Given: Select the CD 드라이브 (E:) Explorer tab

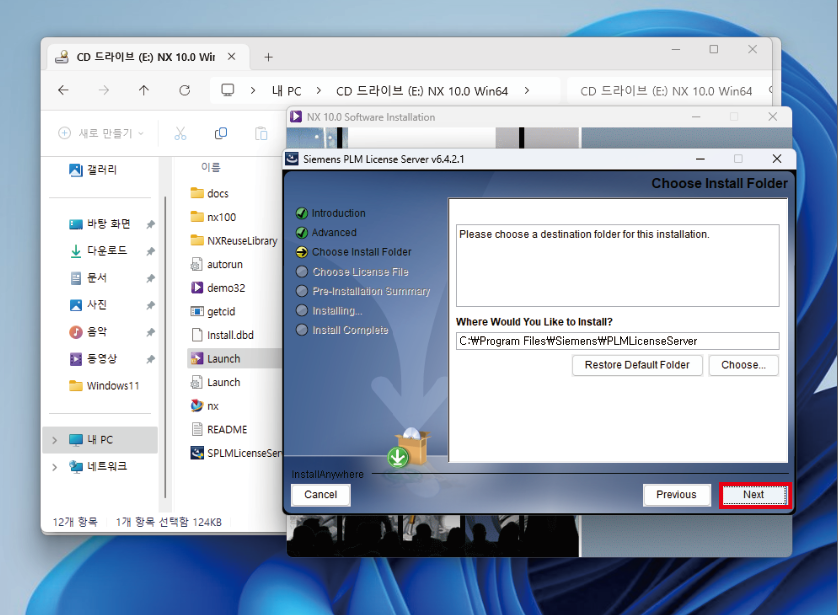Looking at the screenshot, I should coord(148,57).
